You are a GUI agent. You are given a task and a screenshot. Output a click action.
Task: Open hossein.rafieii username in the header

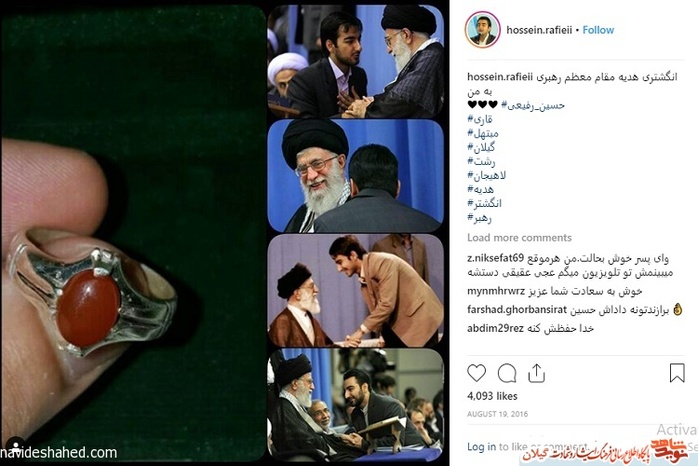point(539,30)
